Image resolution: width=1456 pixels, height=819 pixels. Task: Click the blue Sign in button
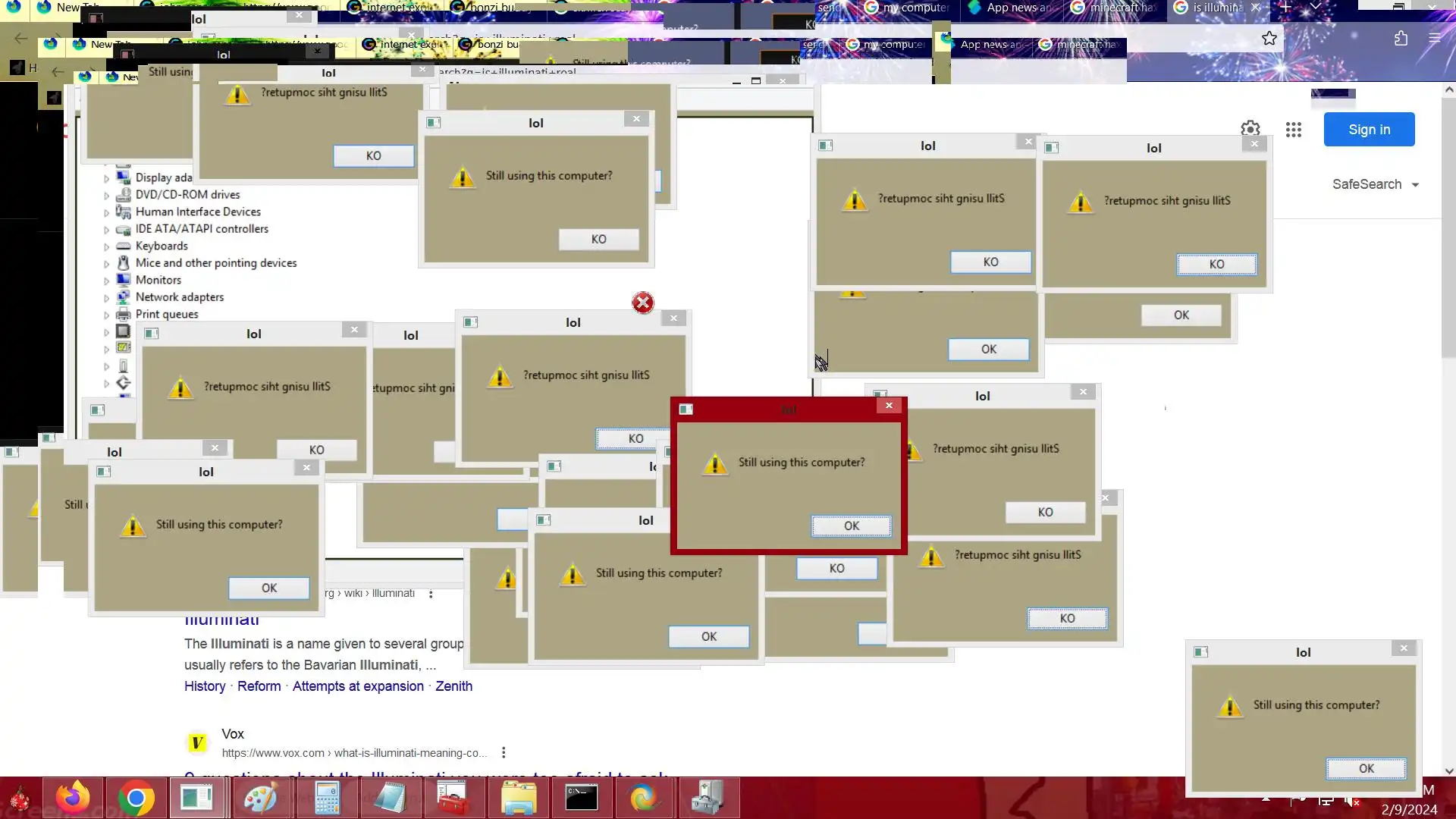1369,130
